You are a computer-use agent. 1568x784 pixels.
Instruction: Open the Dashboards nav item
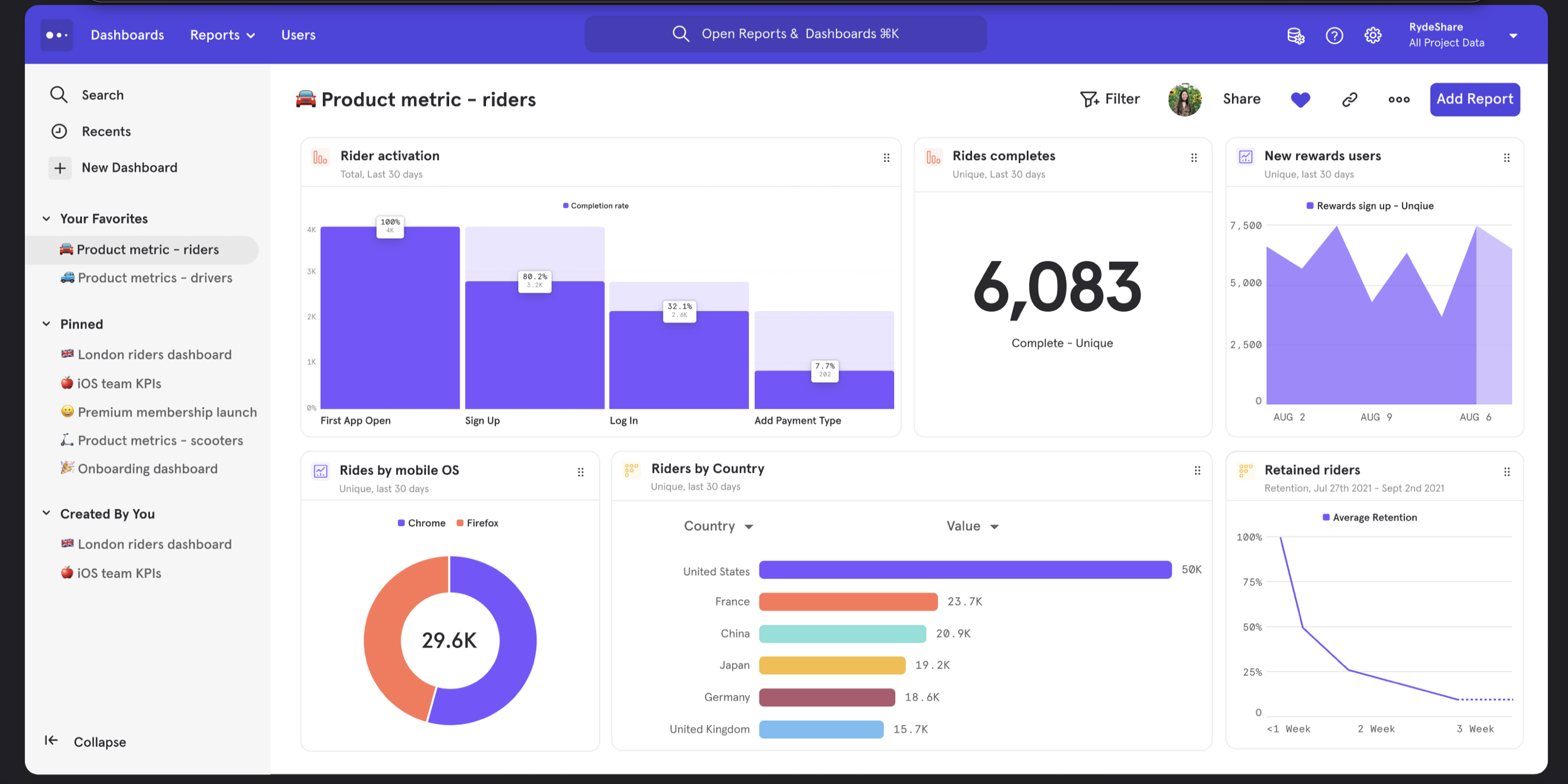tap(127, 35)
